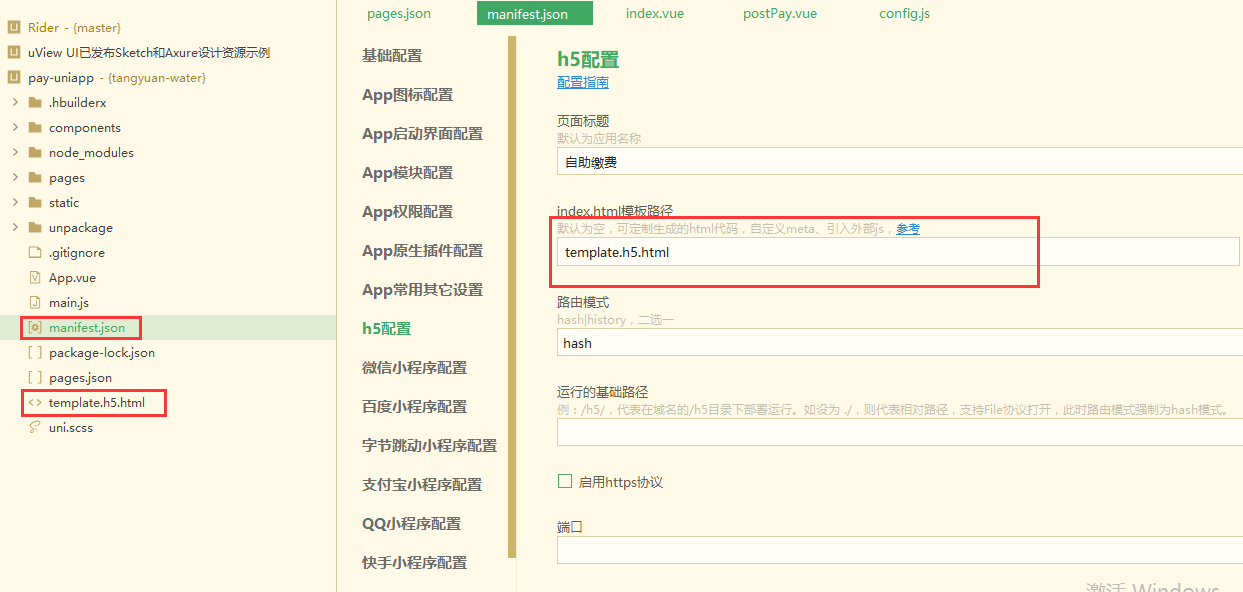This screenshot has height=592, width=1243.
Task: Open the 参考 link for template path
Action: [x=908, y=229]
